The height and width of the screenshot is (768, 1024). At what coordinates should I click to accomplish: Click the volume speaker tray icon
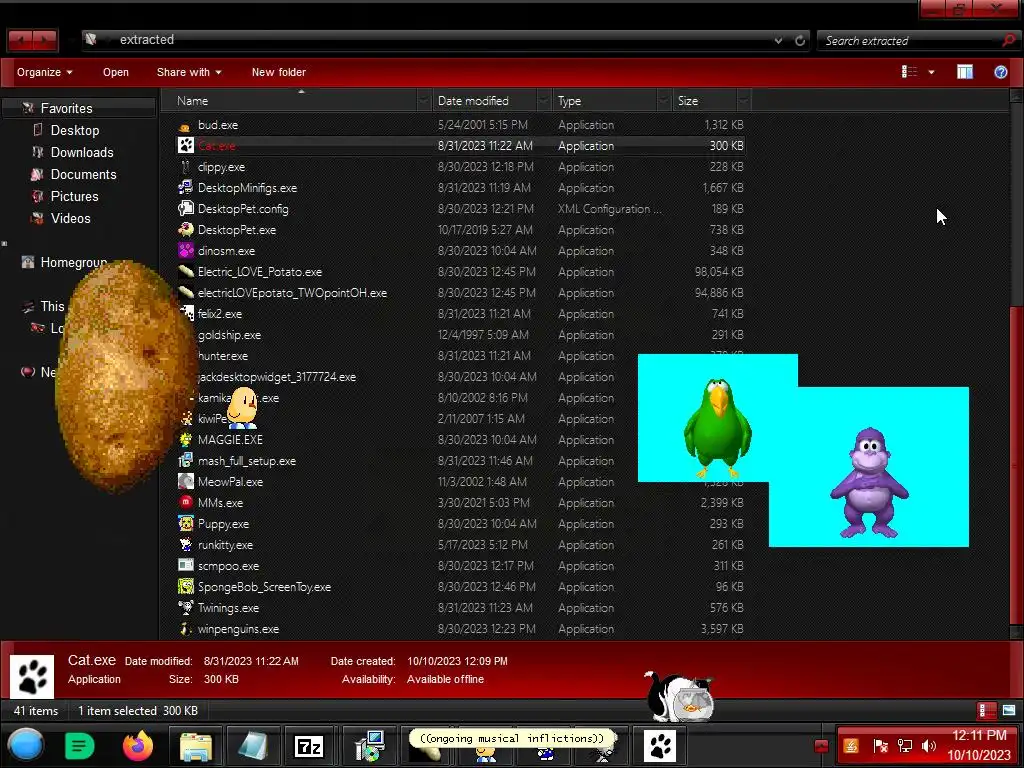[x=929, y=746]
